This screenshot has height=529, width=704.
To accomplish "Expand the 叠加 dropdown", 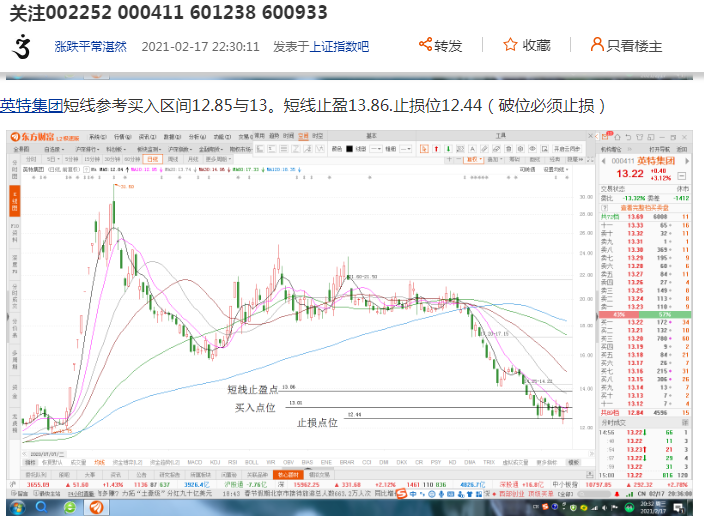I will tap(494, 159).
